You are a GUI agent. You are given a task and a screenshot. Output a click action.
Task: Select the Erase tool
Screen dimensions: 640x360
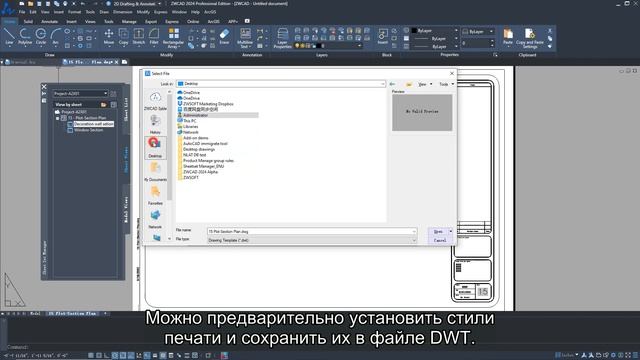coord(224,36)
